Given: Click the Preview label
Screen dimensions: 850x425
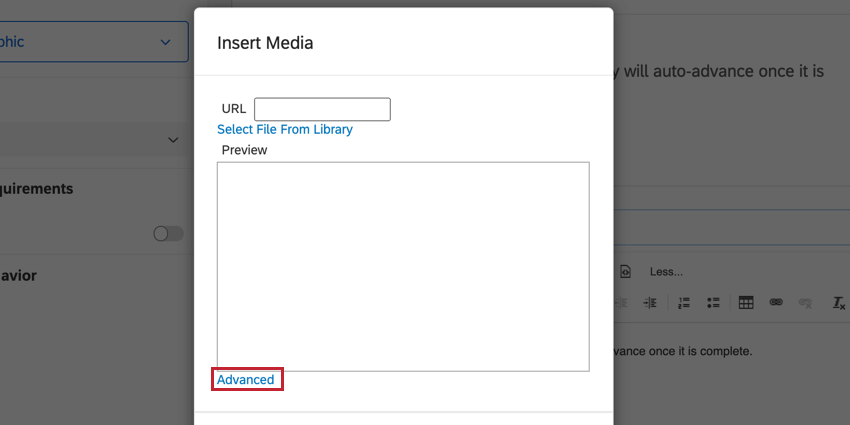Looking at the screenshot, I should click(x=244, y=150).
